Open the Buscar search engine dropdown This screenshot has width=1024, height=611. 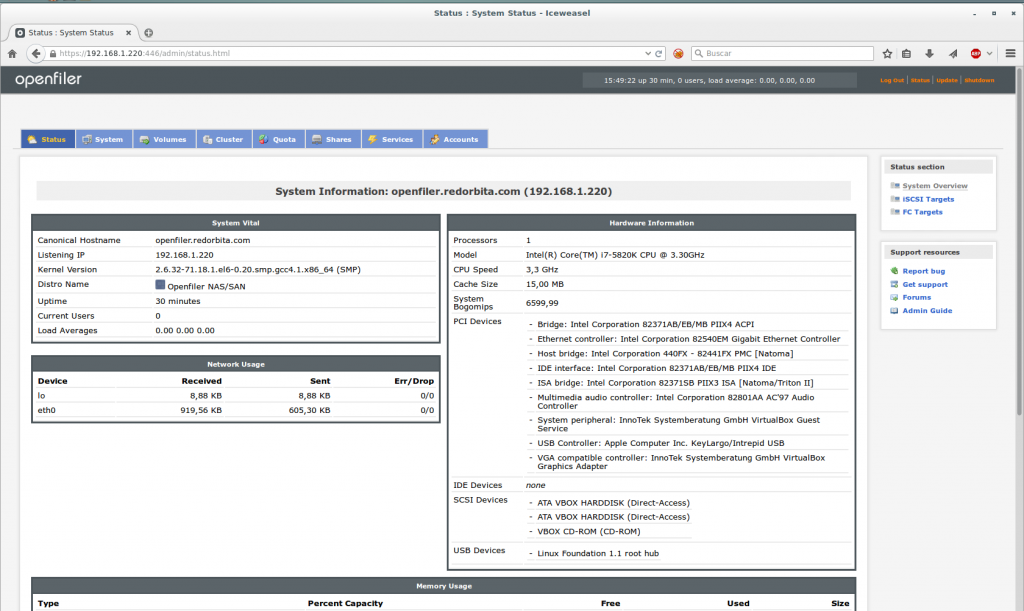pyautogui.click(x=698, y=53)
